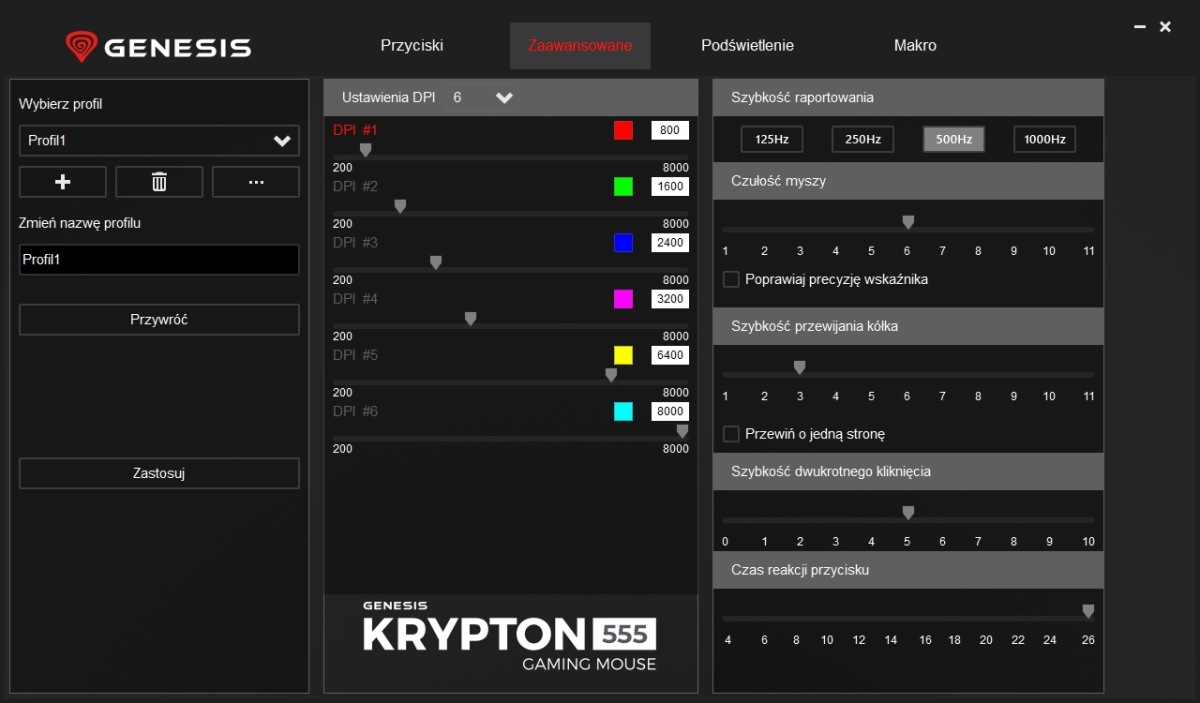1200x703 pixels.
Task: Click DPI #1 slider handle
Action: click(366, 150)
